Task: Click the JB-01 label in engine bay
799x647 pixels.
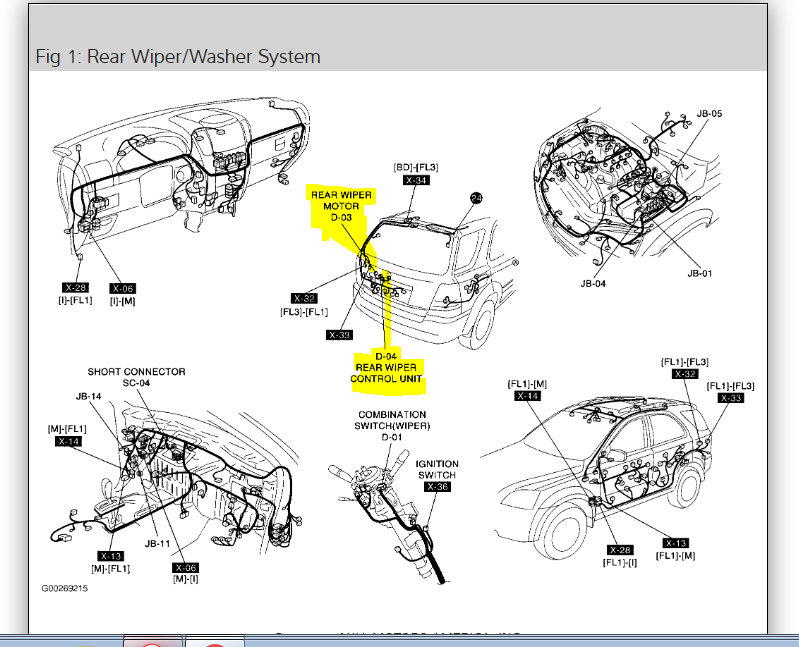Action: [x=700, y=274]
